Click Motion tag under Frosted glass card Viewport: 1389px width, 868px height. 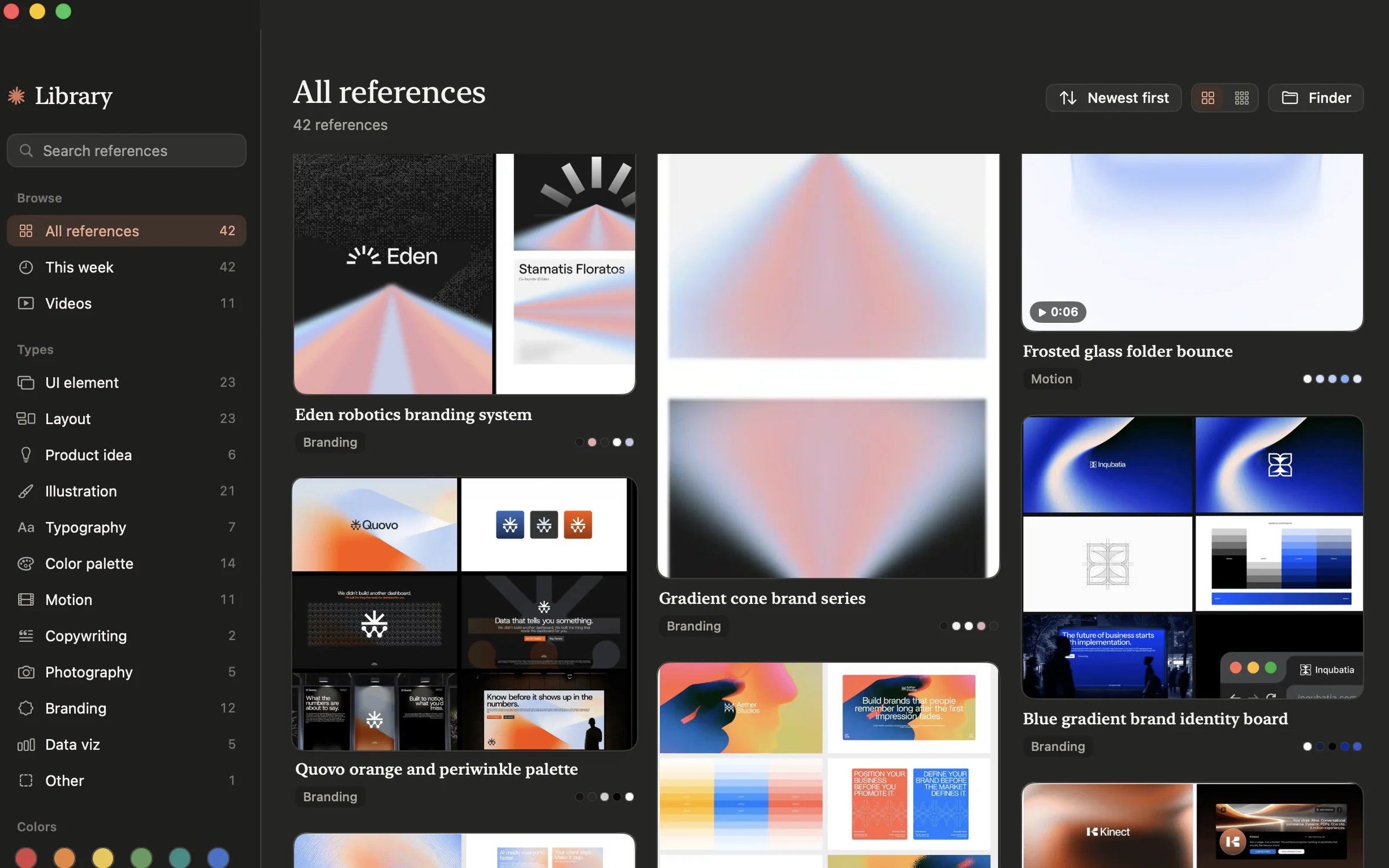[x=1051, y=379]
